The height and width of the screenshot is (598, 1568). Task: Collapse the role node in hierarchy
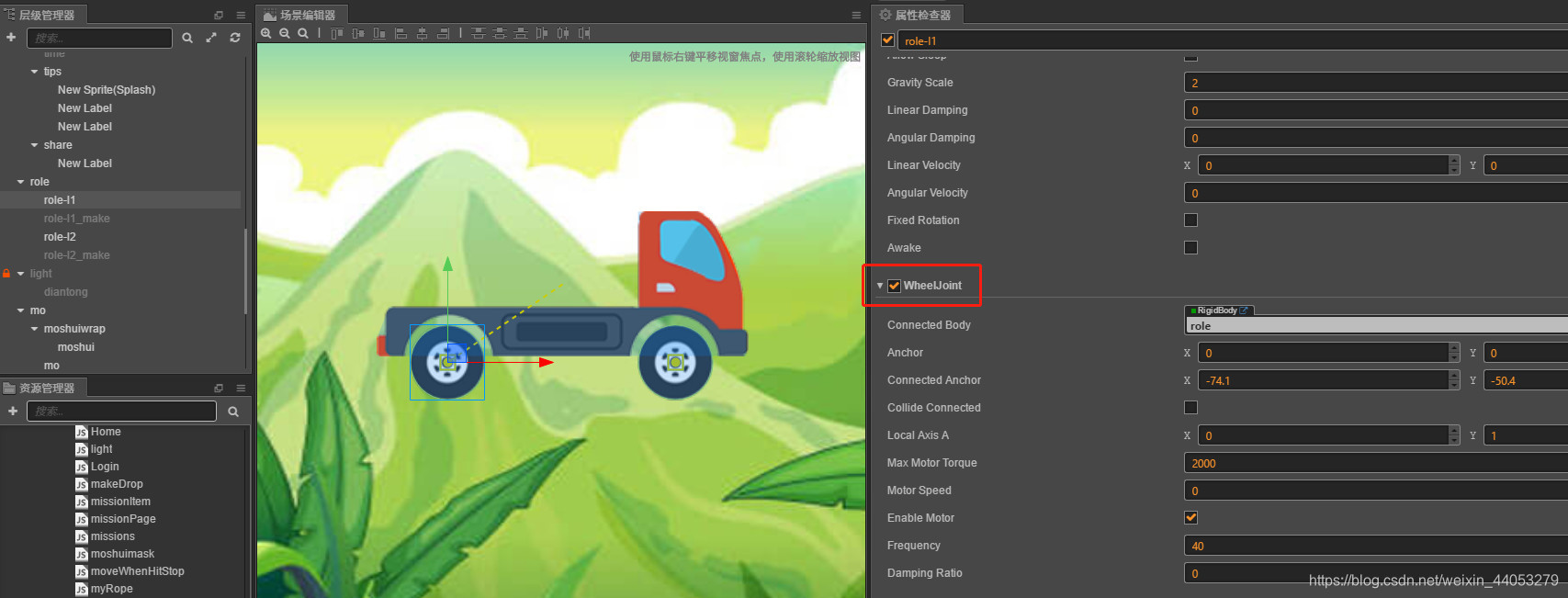tap(21, 182)
